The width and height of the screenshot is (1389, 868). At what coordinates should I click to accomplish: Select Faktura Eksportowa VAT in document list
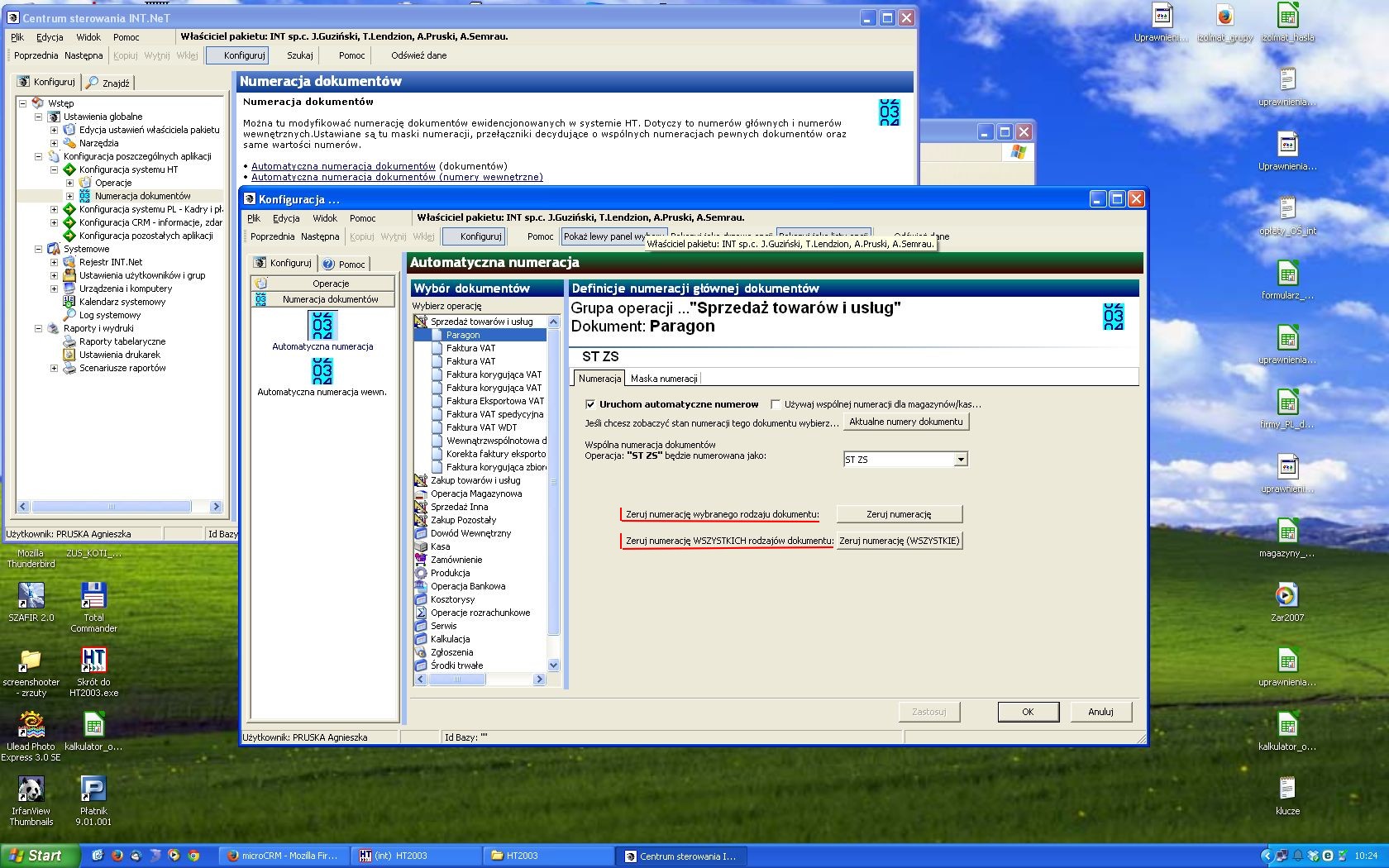click(494, 401)
